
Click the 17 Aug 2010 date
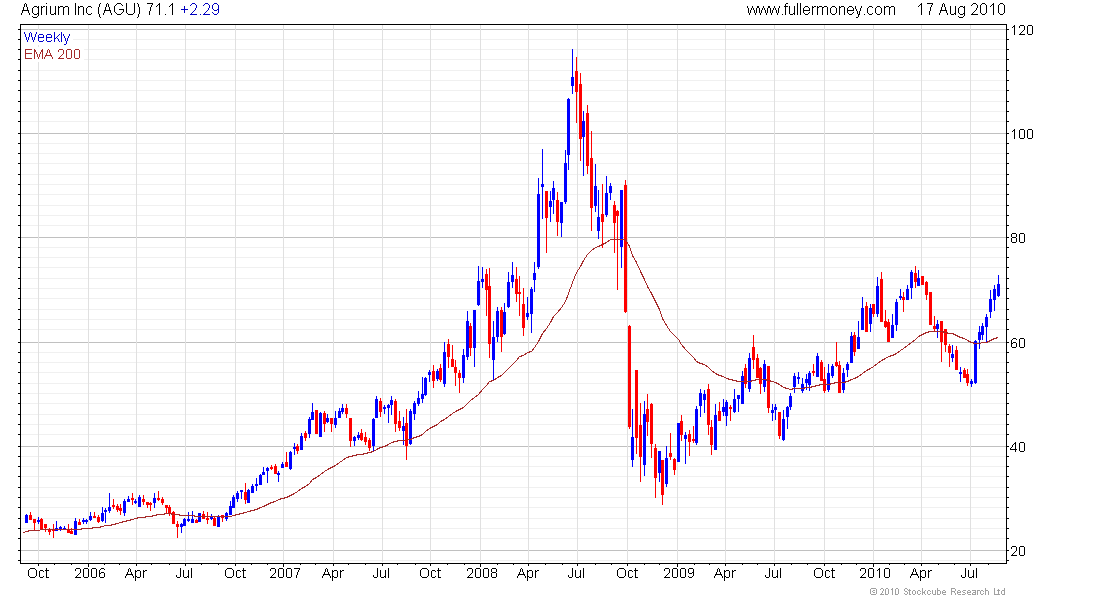click(961, 10)
